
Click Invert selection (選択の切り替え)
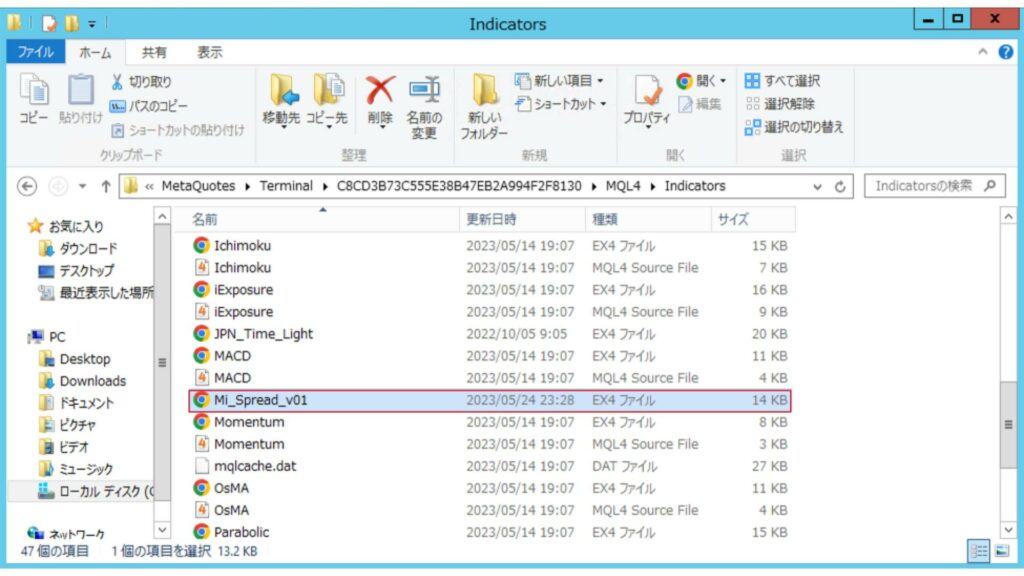(x=794, y=127)
